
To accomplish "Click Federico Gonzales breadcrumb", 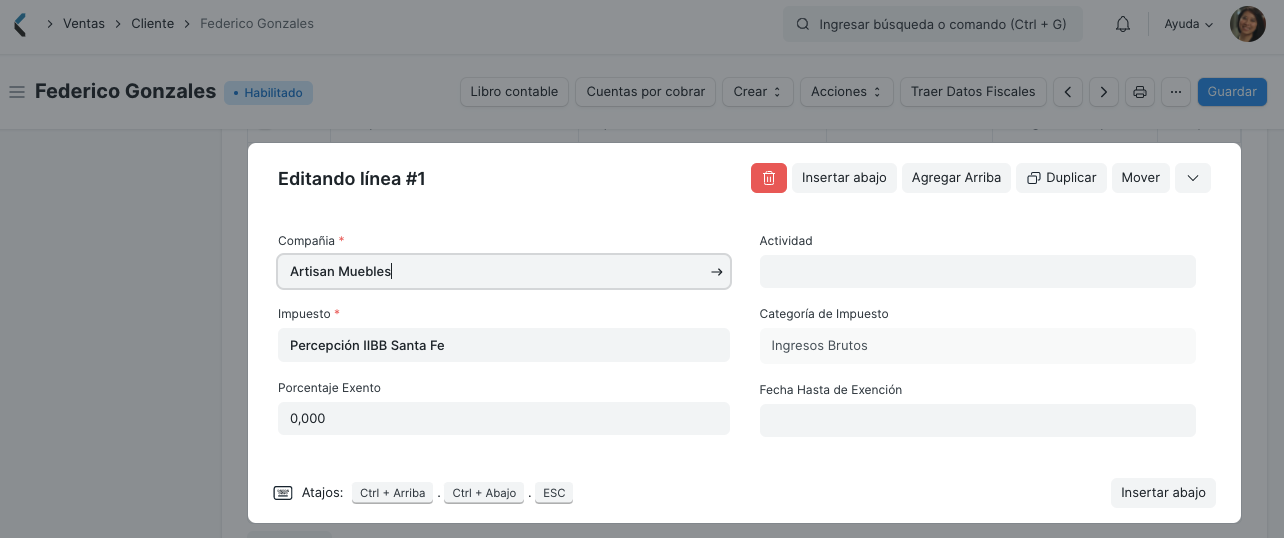I will point(257,24).
